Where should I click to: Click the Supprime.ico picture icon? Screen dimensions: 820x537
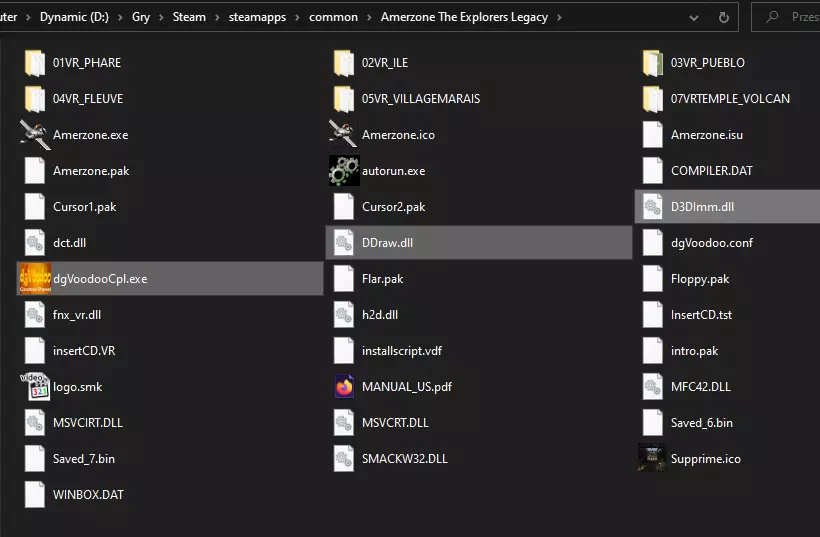pos(652,459)
